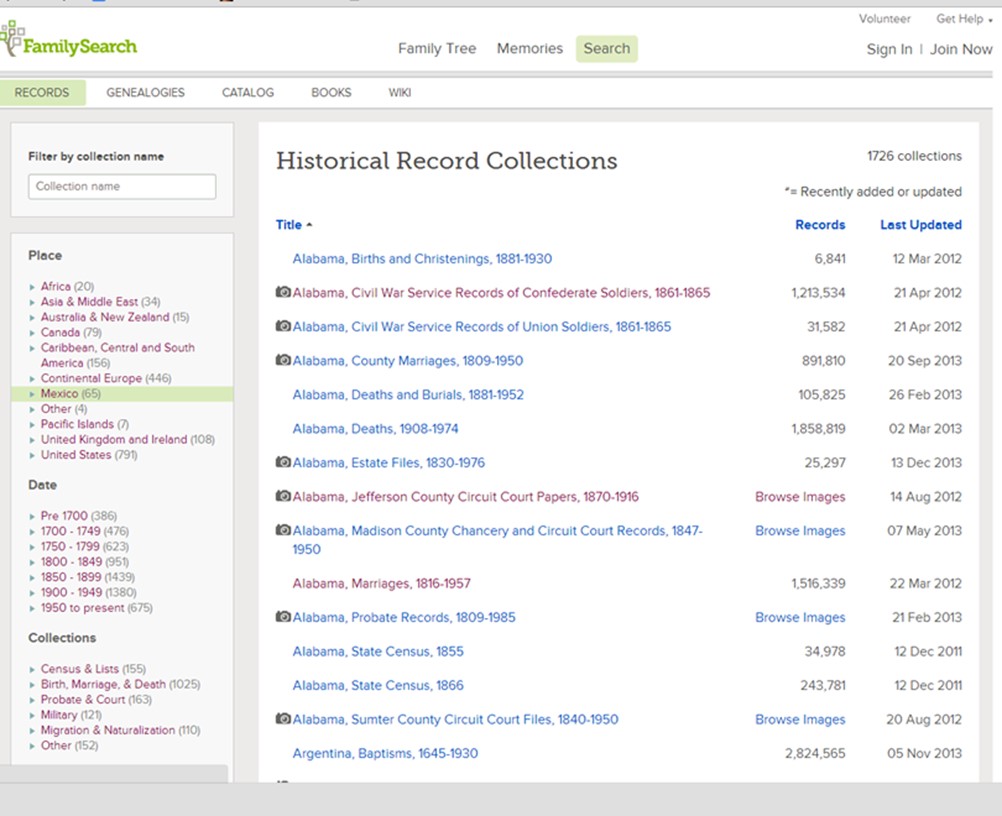The width and height of the screenshot is (1002, 816).
Task: Open Alabama, Deaths and Burials, 1881-1952
Action: pos(408,394)
